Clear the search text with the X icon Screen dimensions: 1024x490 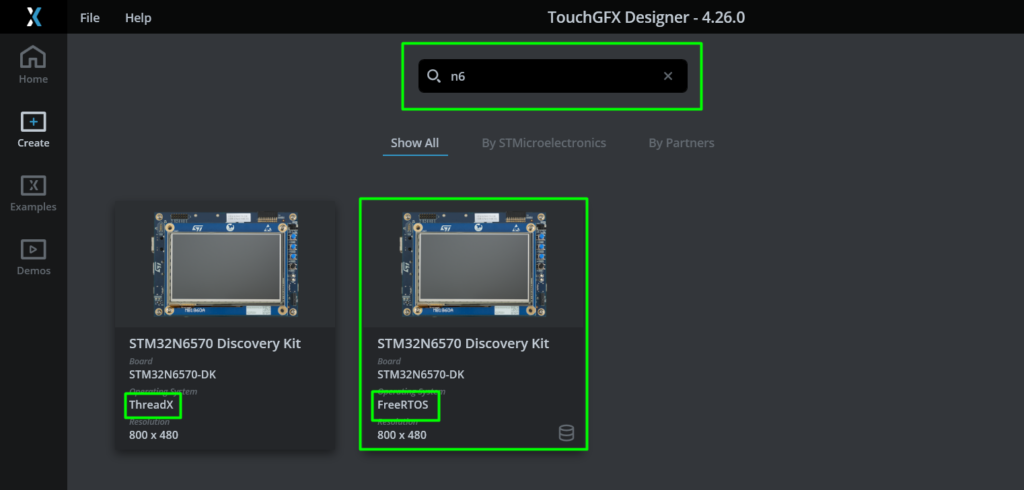coord(668,76)
